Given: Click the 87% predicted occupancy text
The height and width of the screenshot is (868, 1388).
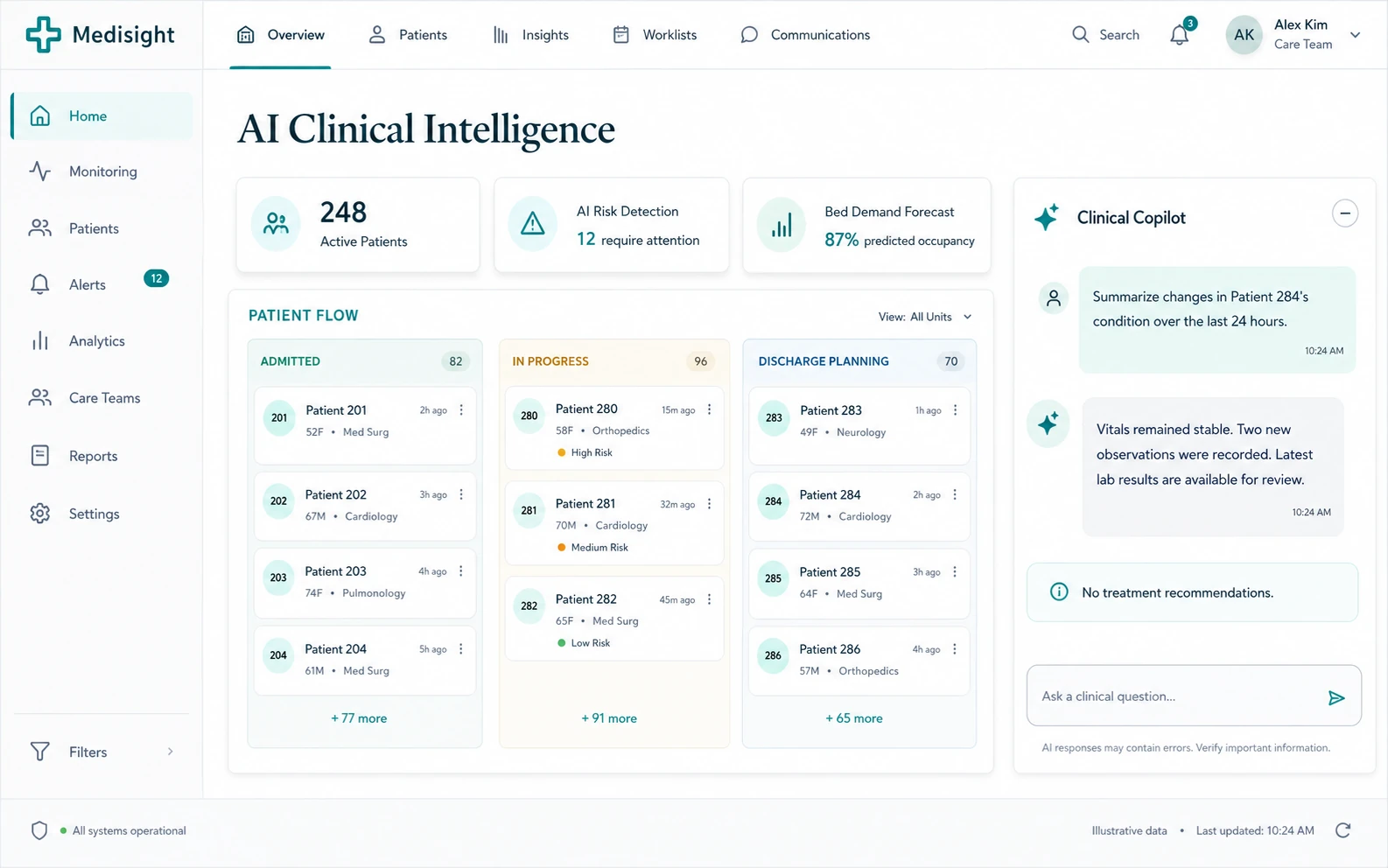Looking at the screenshot, I should click(900, 240).
